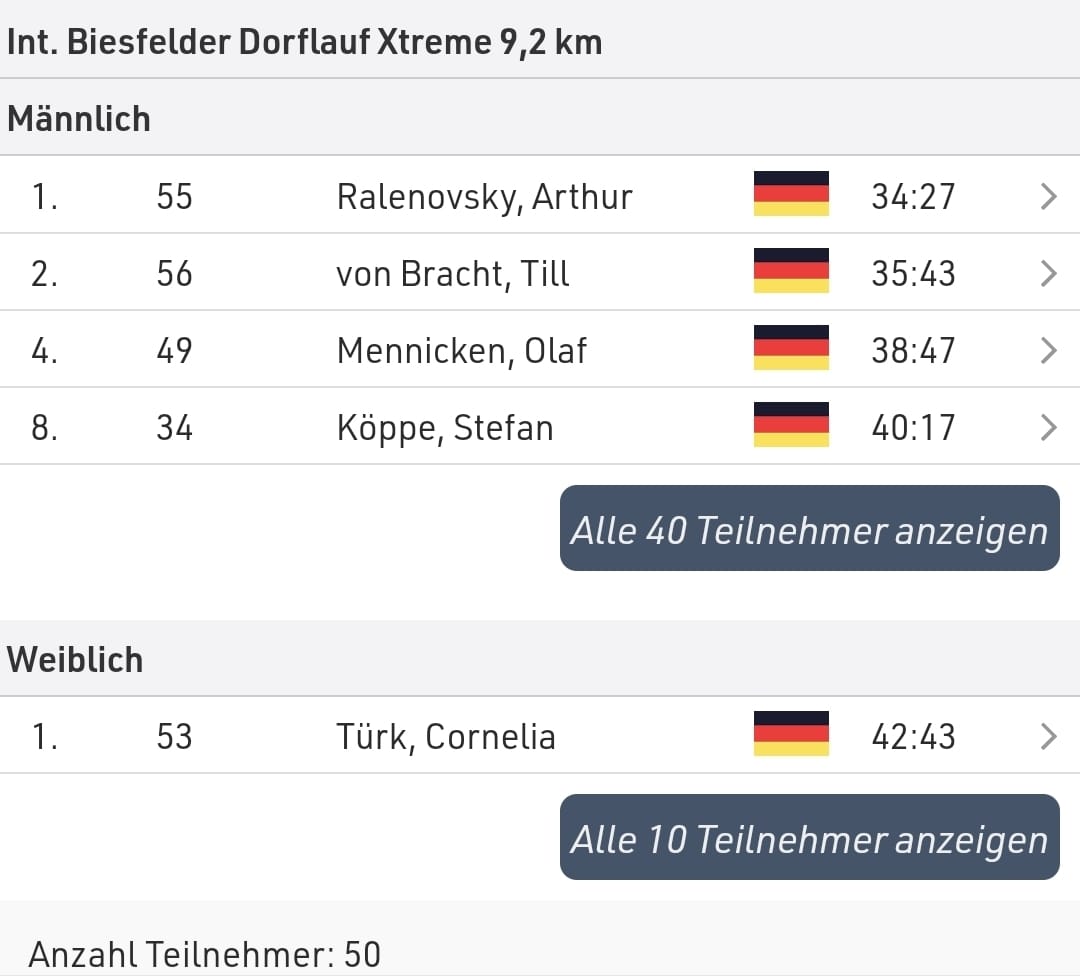Open details chevron for Mennicken, Olaf
1080x976 pixels.
(x=1048, y=351)
